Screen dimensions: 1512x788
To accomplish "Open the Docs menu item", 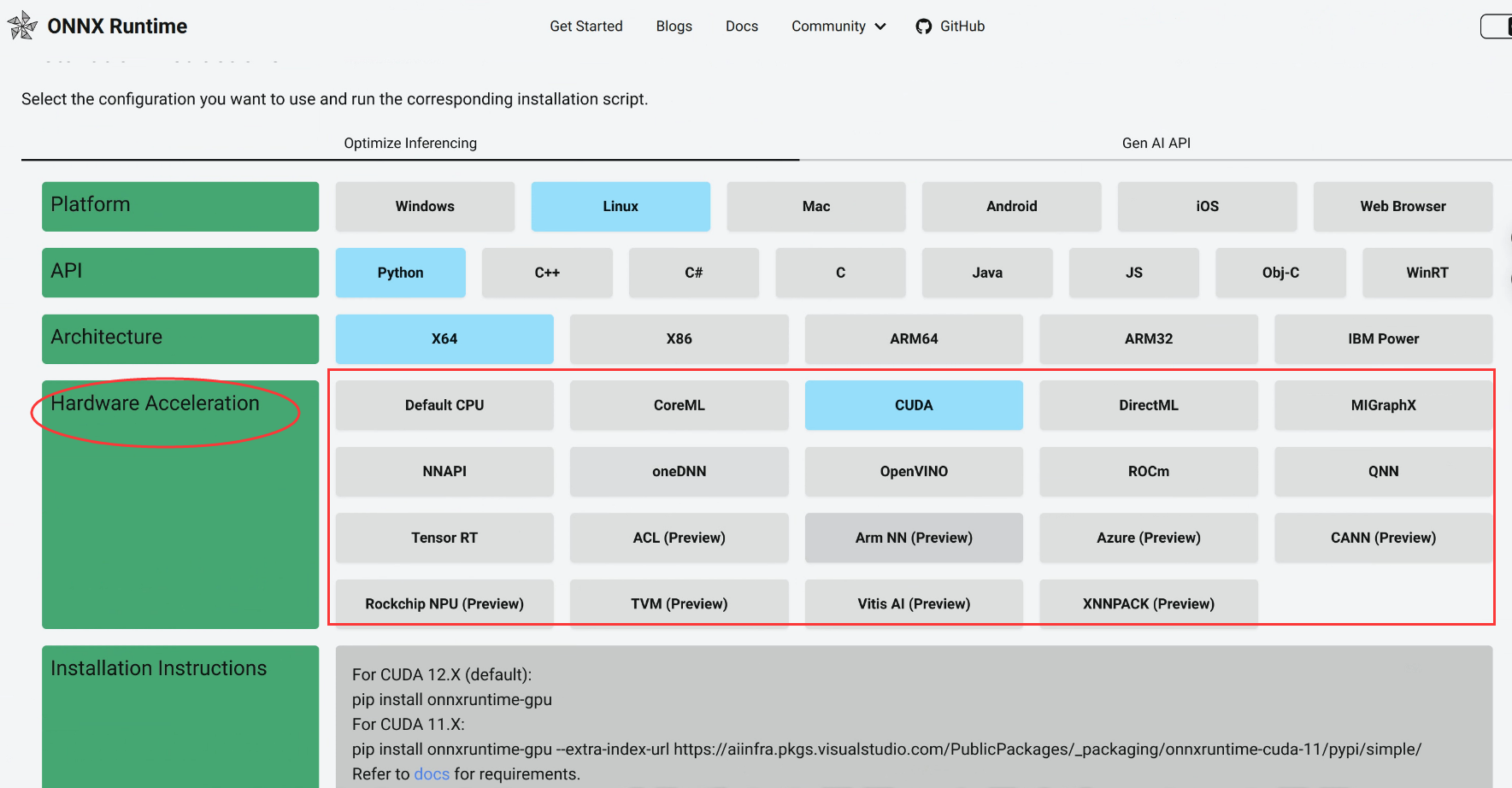I will tap(742, 26).
